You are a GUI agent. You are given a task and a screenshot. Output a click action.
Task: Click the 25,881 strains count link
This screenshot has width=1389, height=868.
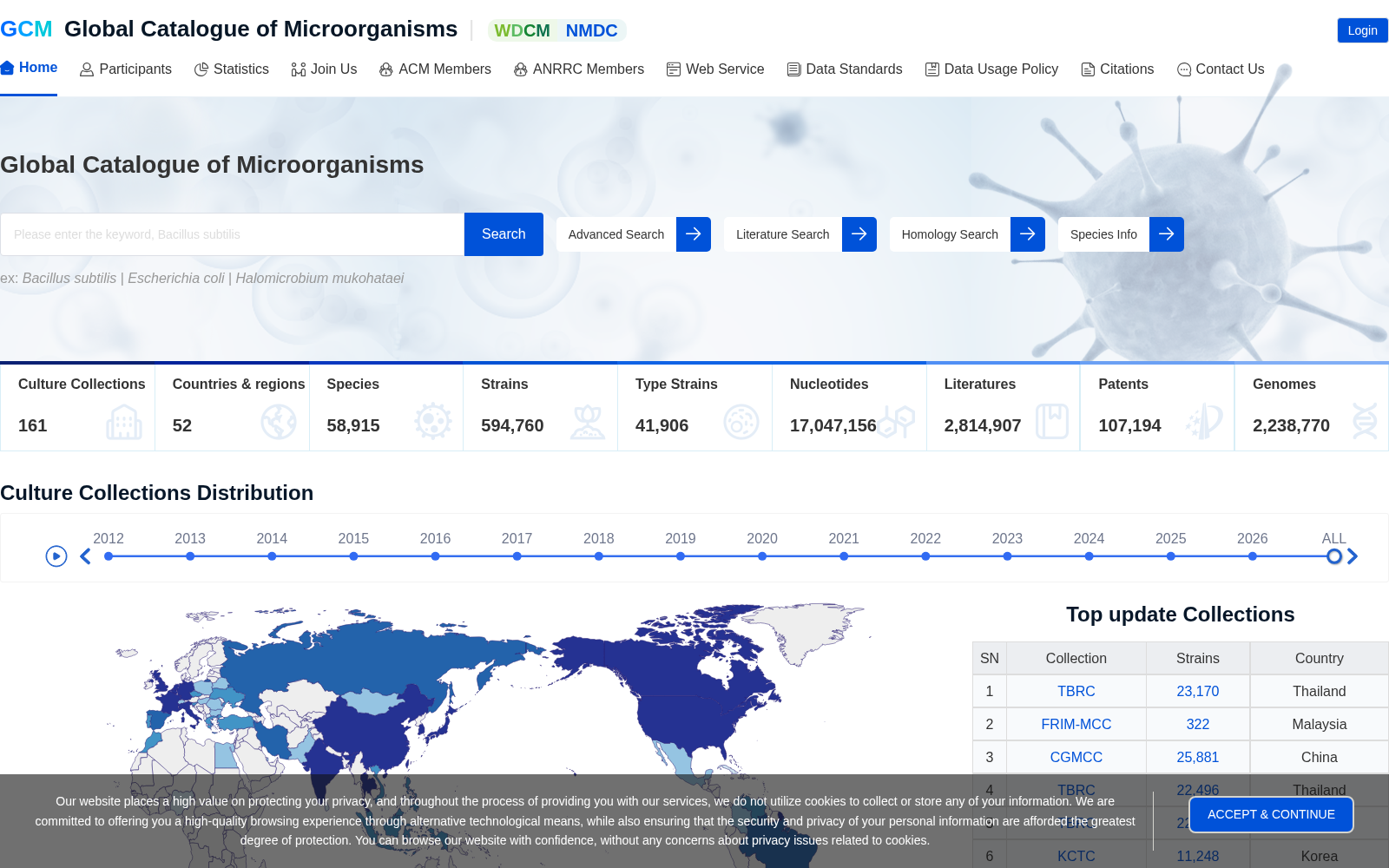[x=1198, y=757]
